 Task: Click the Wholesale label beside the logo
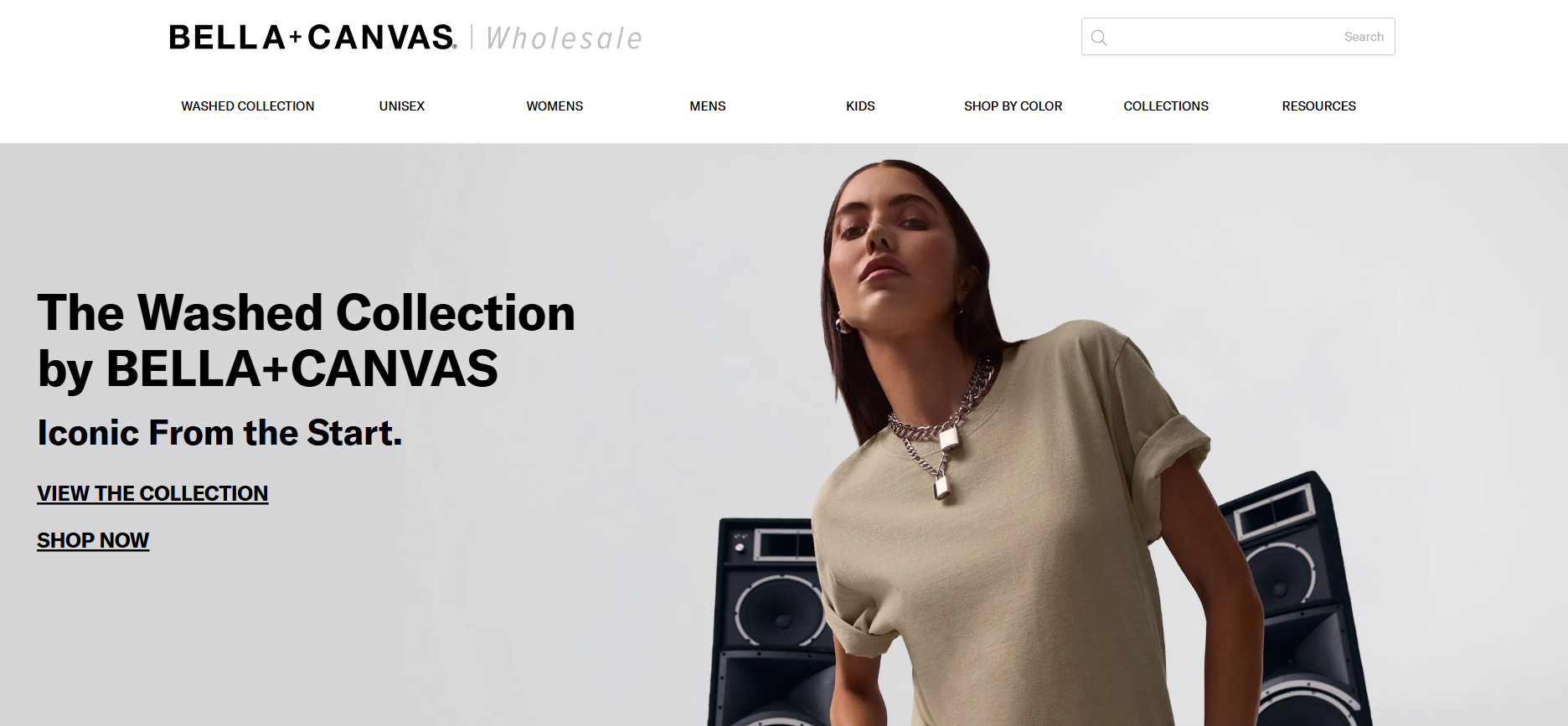click(x=564, y=39)
